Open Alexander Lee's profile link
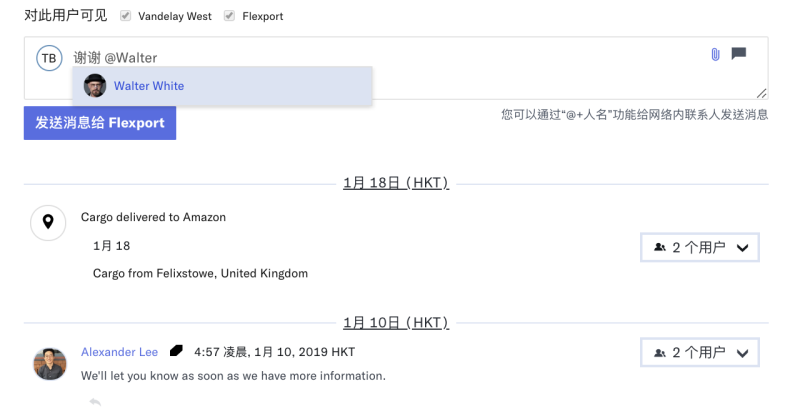 point(119,352)
